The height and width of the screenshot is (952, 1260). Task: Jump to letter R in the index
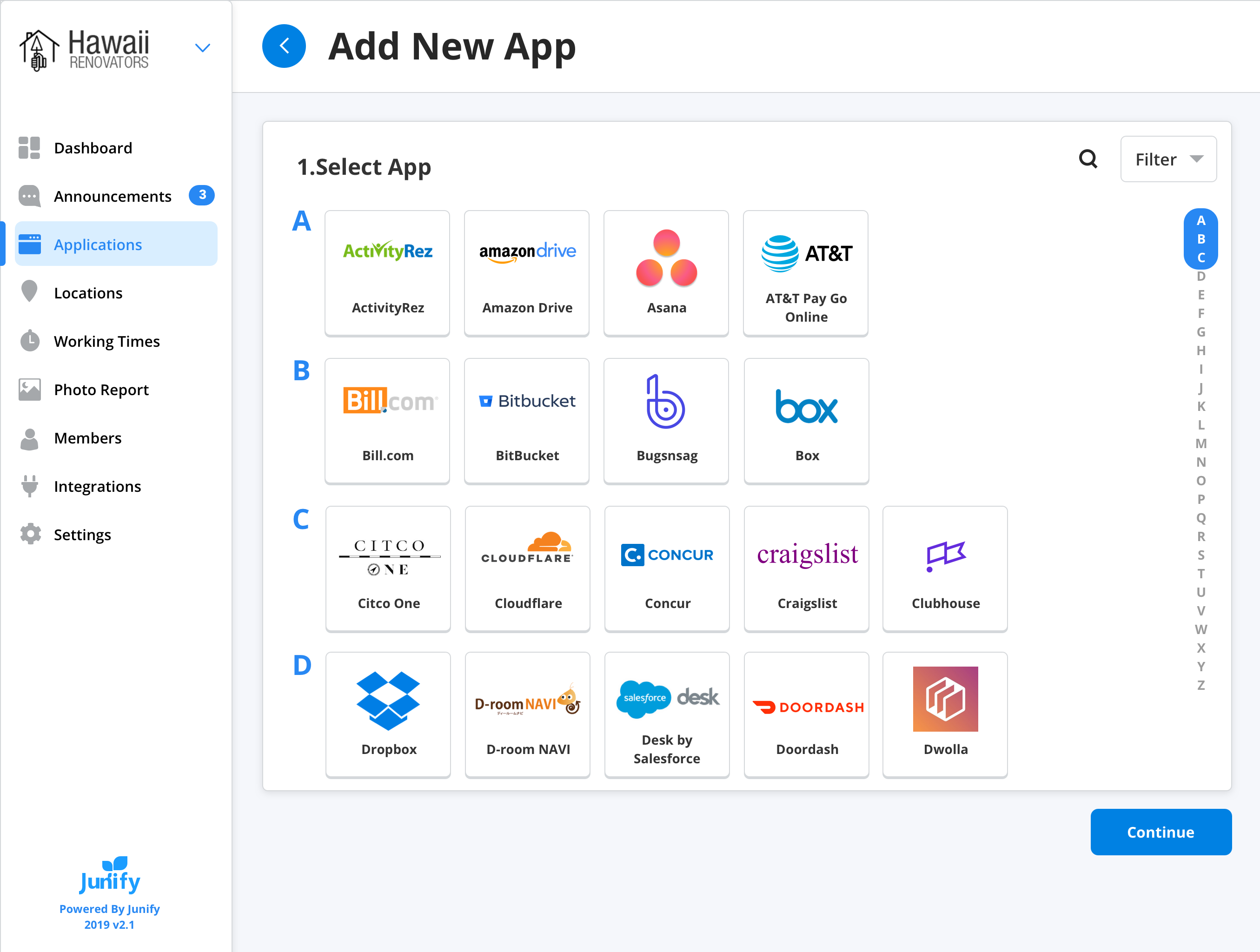coord(1201,536)
